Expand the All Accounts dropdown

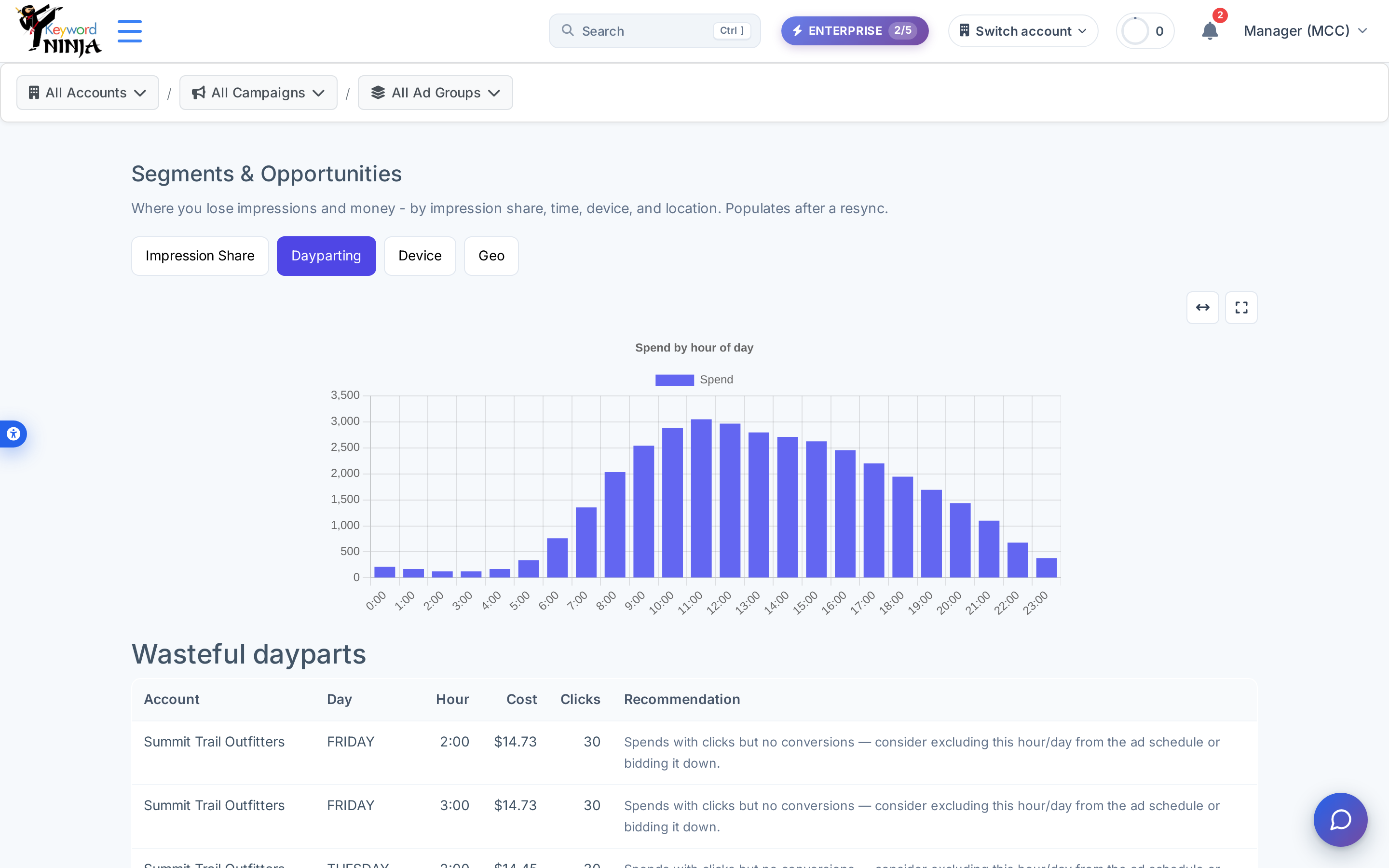(x=88, y=93)
